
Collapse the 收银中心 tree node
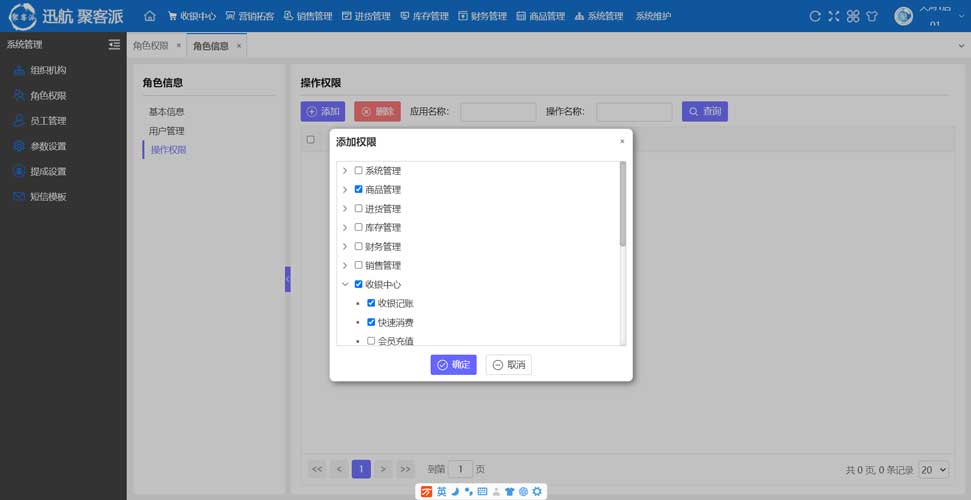point(345,284)
